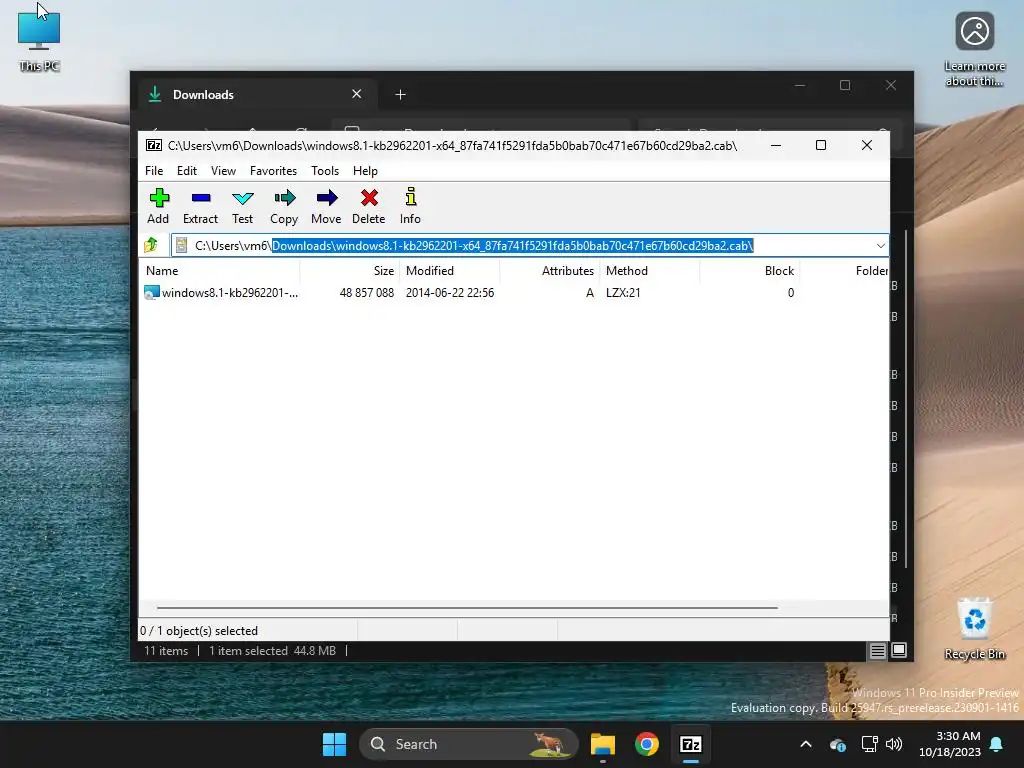Open the volume control tray icon
This screenshot has width=1024, height=768.
(x=893, y=744)
